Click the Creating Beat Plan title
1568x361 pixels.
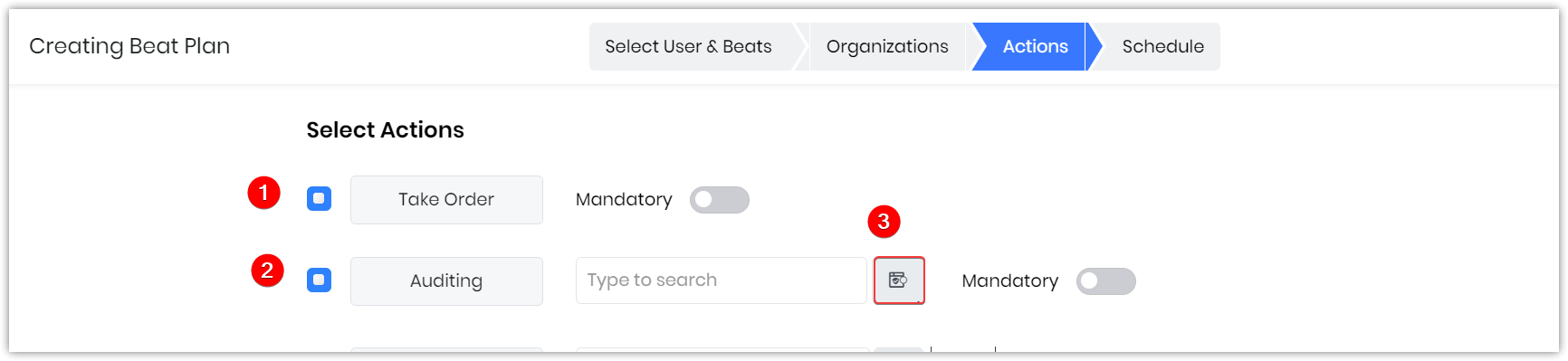point(129,46)
